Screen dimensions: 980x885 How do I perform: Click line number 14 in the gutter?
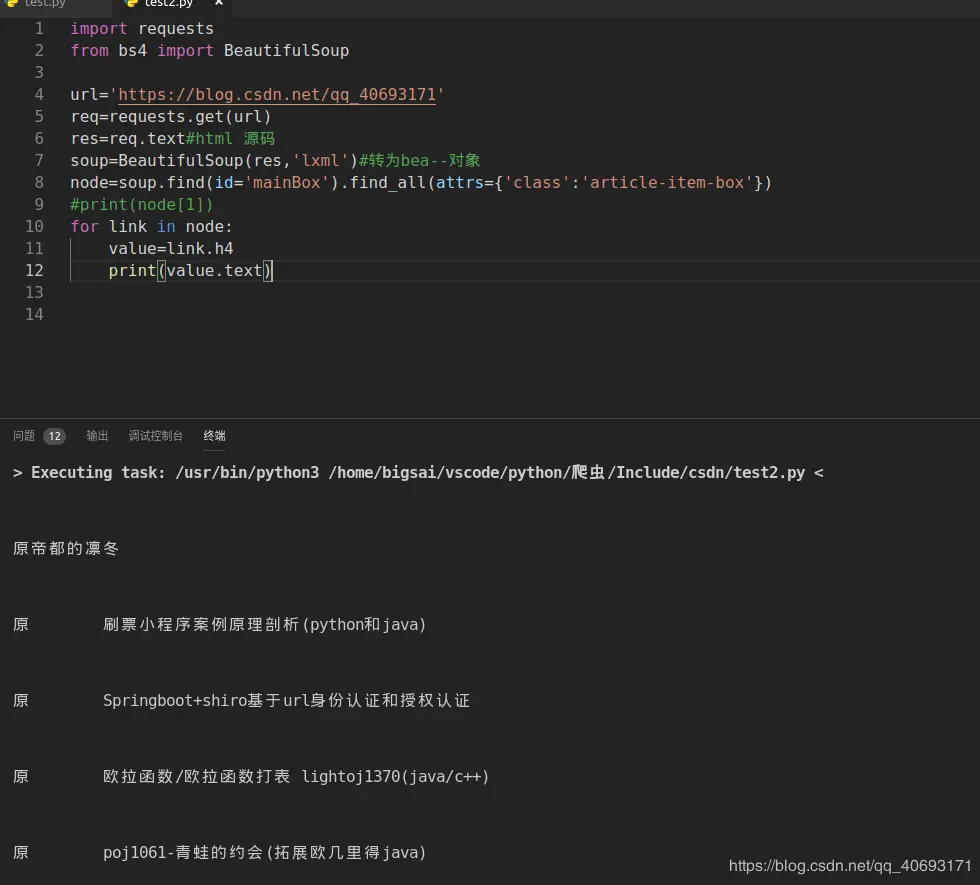click(34, 314)
